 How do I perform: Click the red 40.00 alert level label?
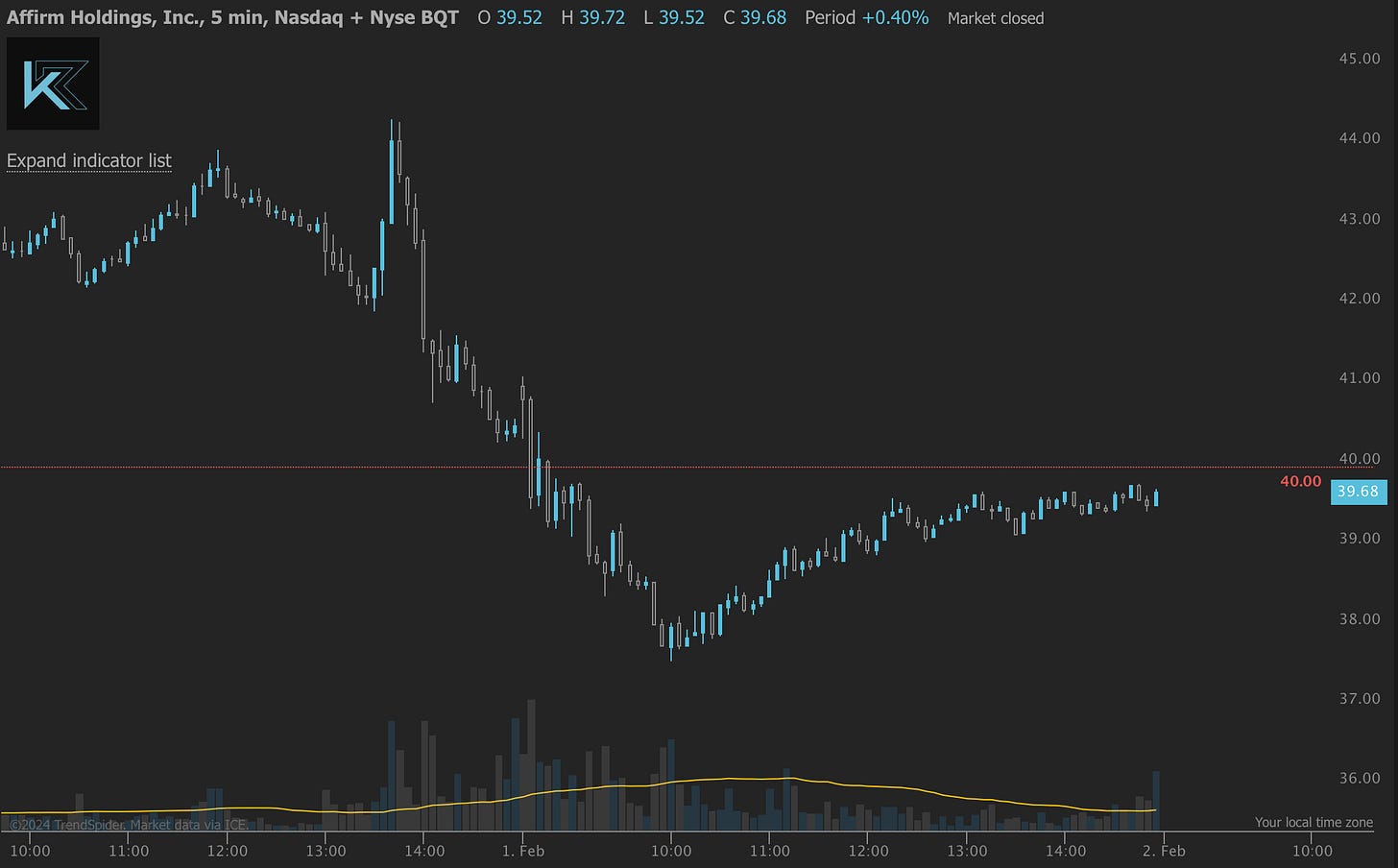click(x=1301, y=481)
